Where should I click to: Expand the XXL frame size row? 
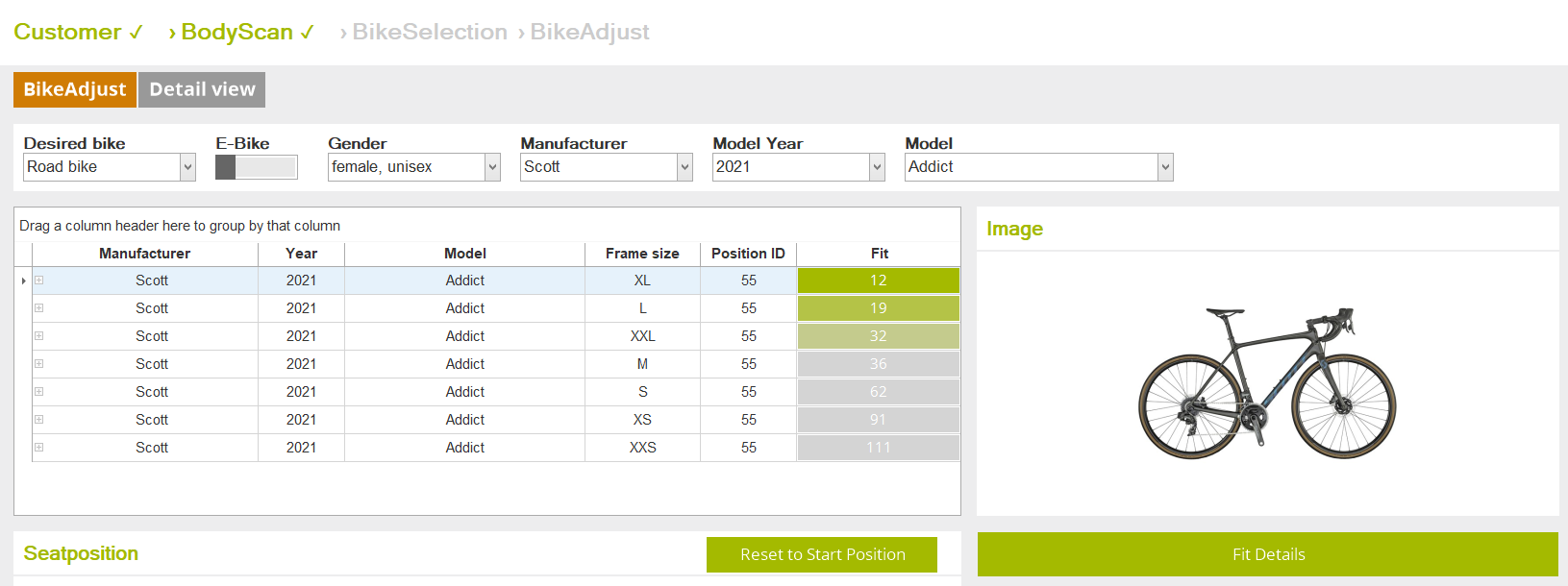pos(39,336)
